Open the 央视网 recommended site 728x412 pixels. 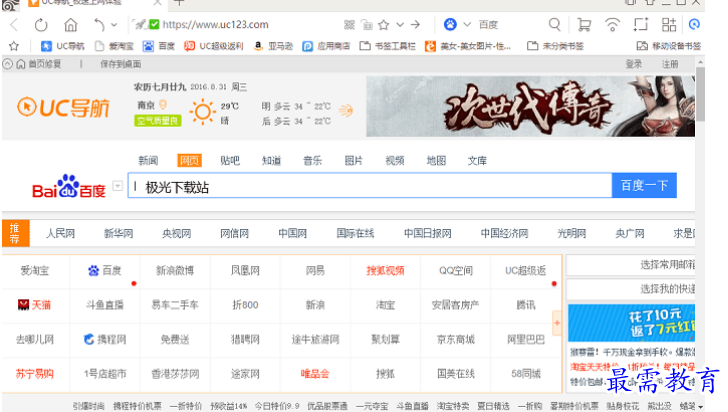point(176,233)
